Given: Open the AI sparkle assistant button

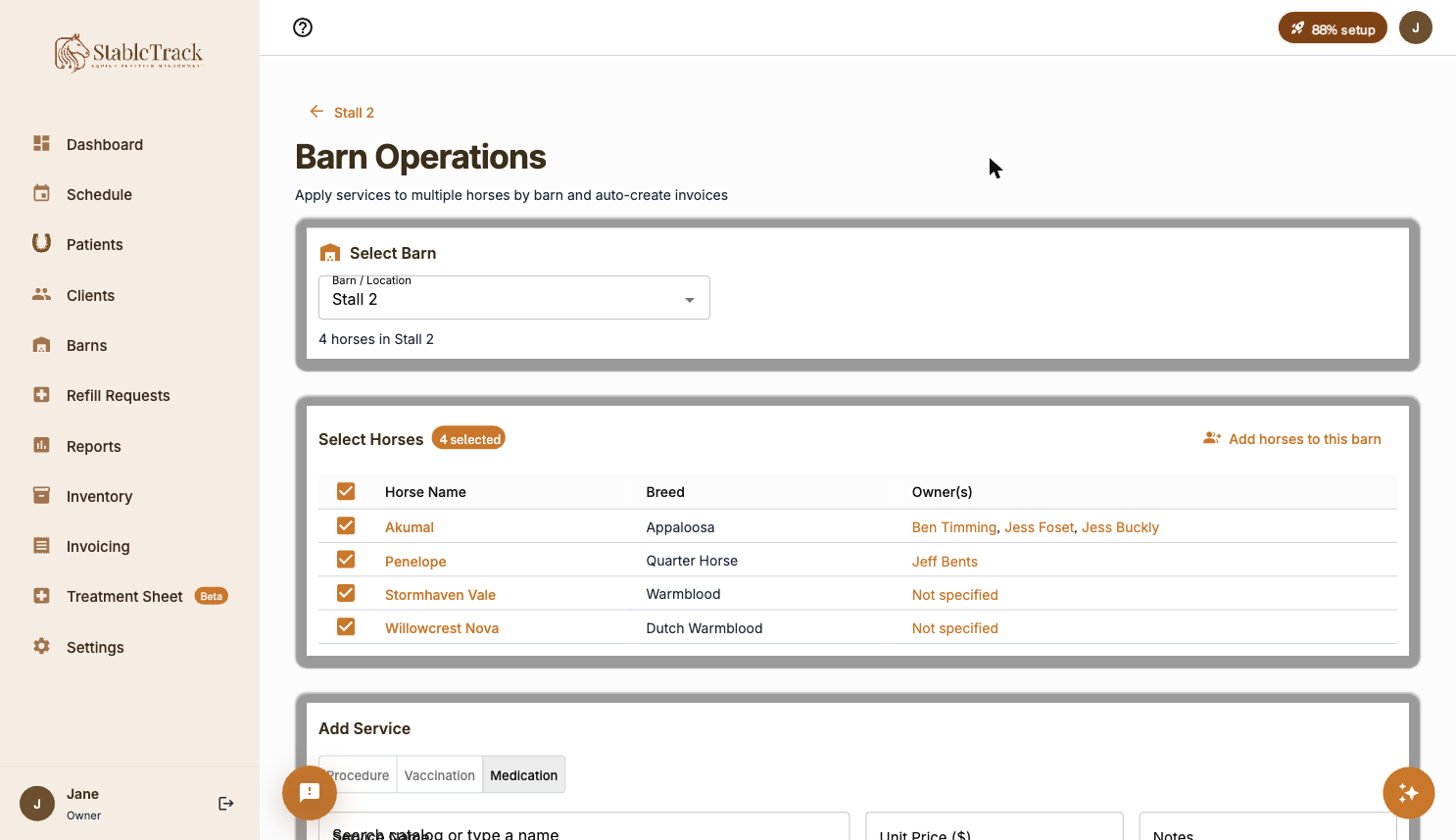Looking at the screenshot, I should [1409, 793].
